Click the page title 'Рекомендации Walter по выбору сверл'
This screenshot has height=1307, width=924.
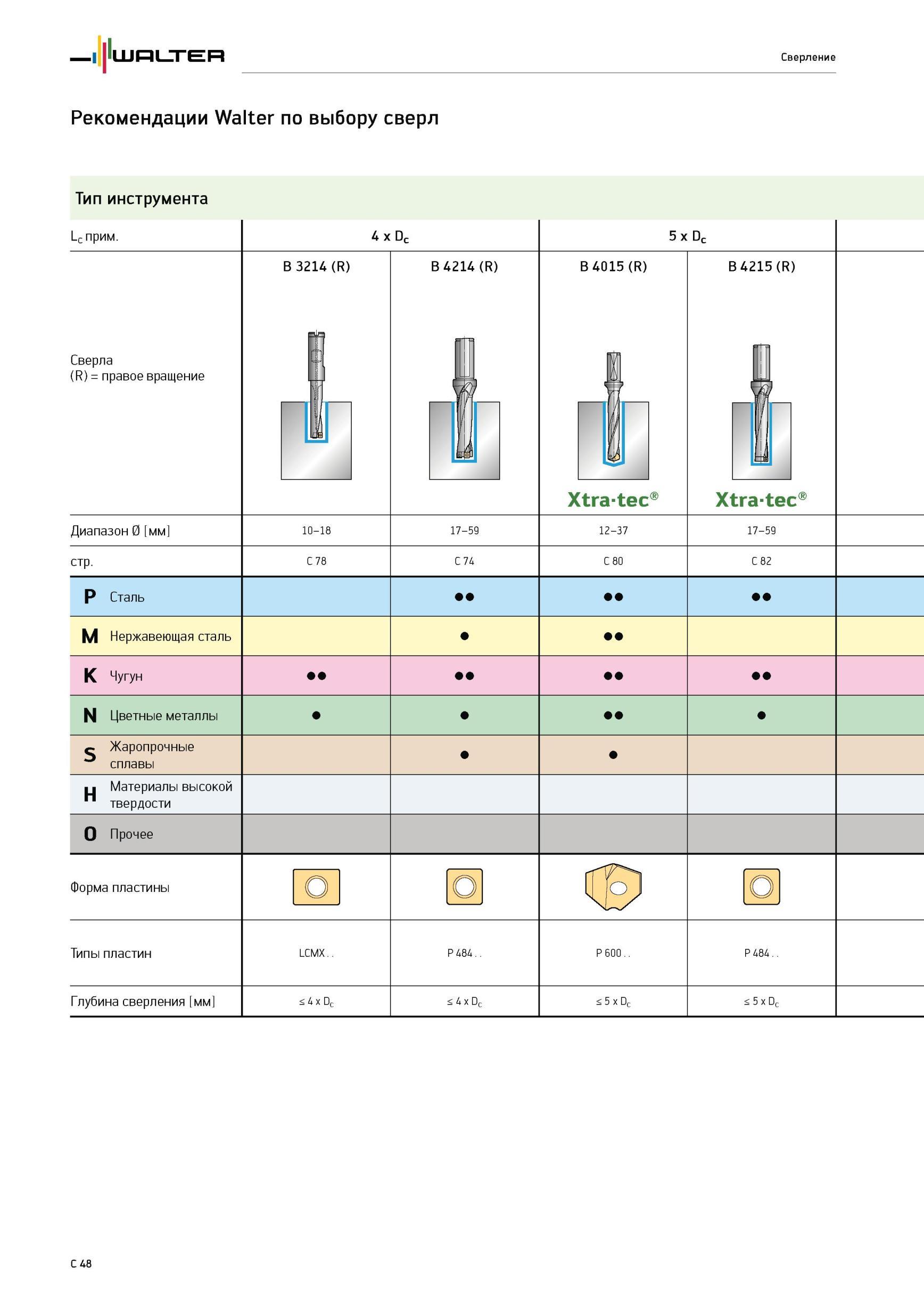(254, 118)
